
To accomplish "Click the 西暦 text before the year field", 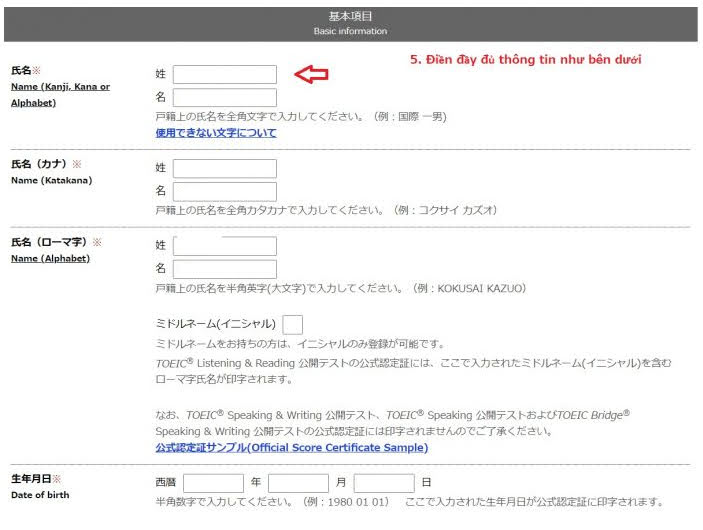I will click(x=165, y=482).
